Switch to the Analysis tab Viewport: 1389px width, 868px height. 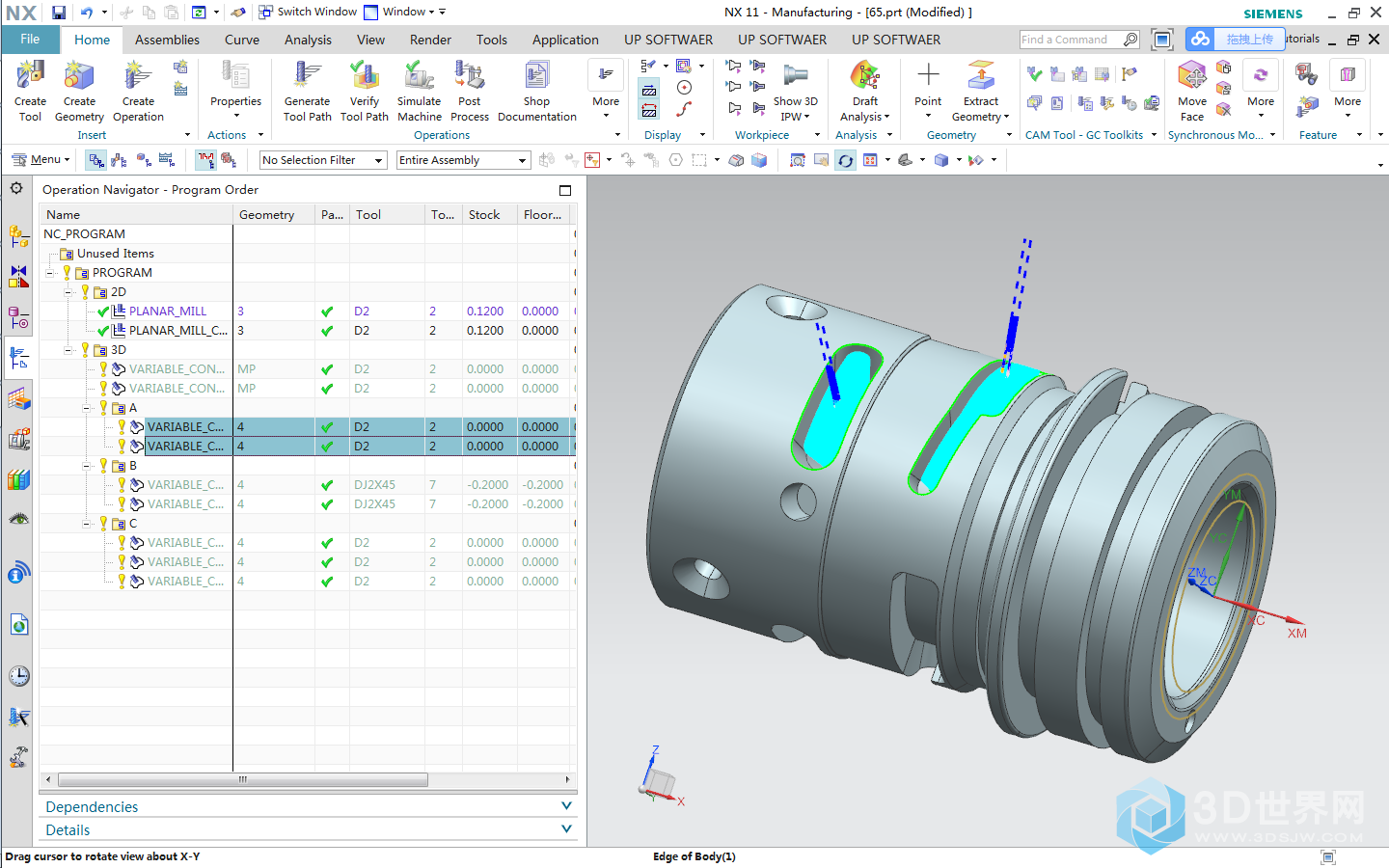308,40
